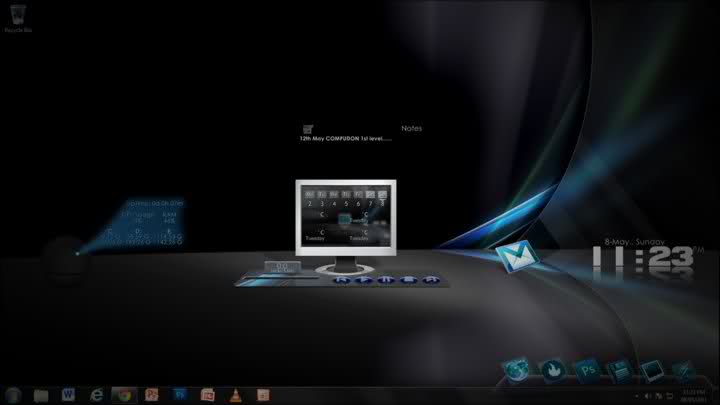Screen dimensions: 720x405
Task: Click the player time counter display
Action: (282, 266)
